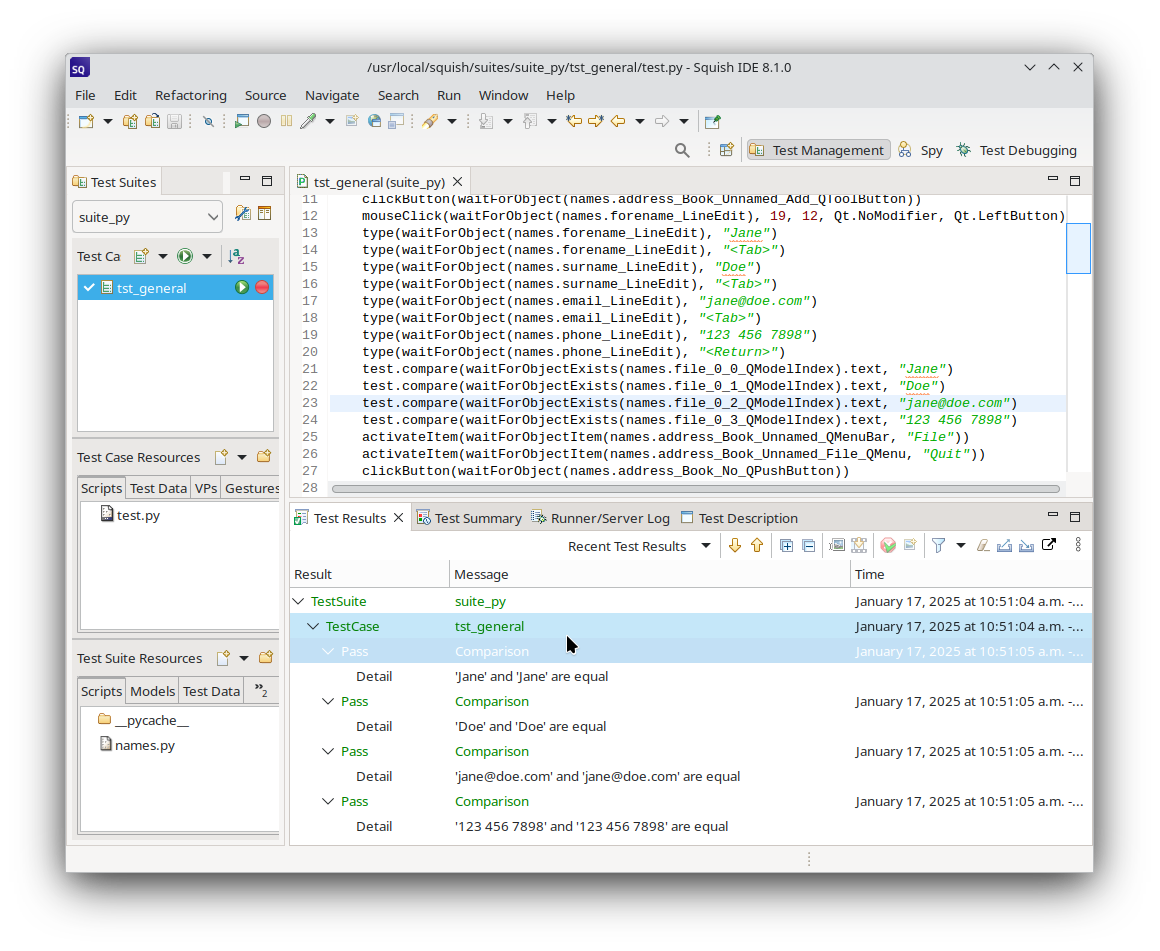The image size is (1160, 951).
Task: Open the suite_py test suite dropdown
Action: point(147,217)
